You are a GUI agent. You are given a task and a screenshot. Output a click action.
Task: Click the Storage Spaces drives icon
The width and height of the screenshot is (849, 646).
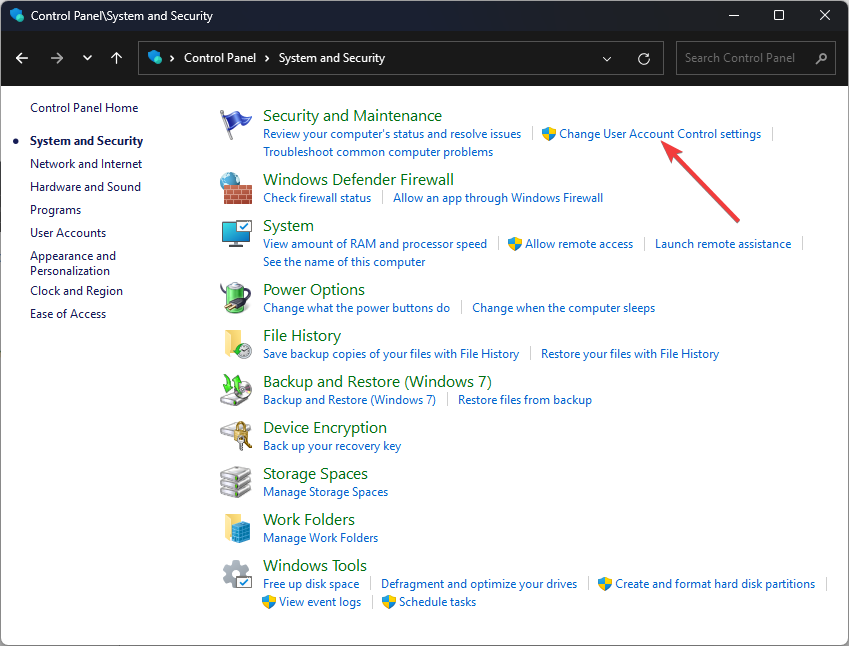coord(235,482)
